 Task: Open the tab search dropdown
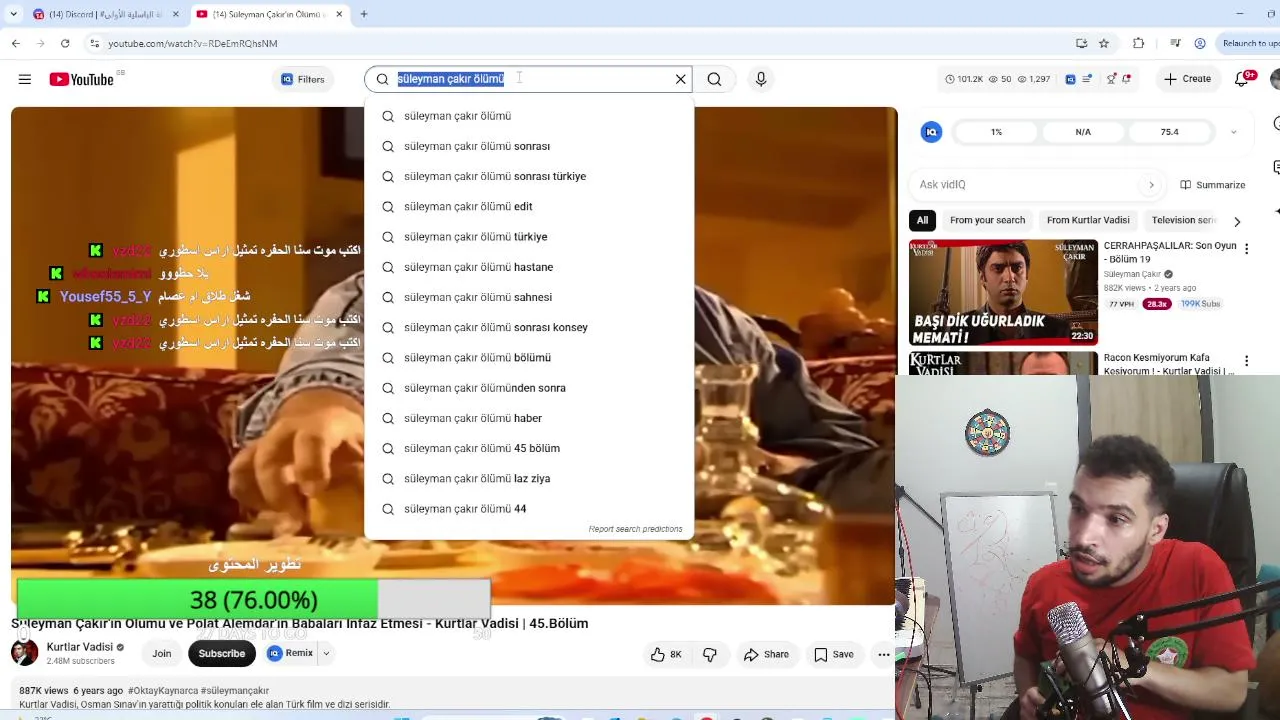pos(13,14)
